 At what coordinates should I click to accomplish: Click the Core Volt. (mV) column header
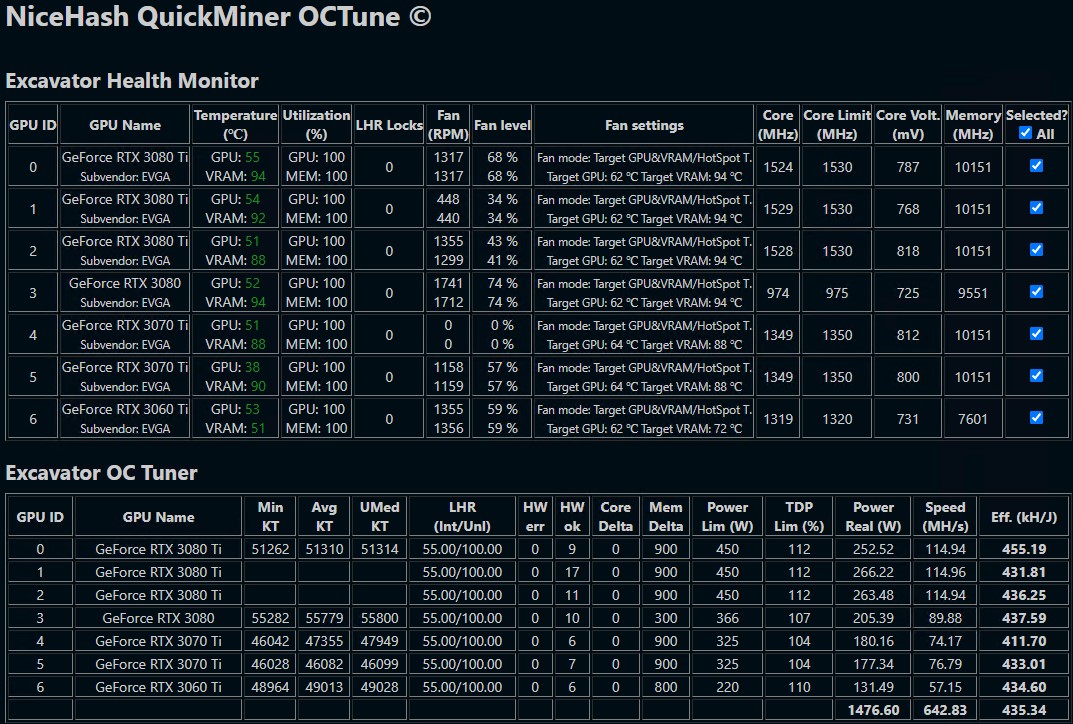[908, 125]
